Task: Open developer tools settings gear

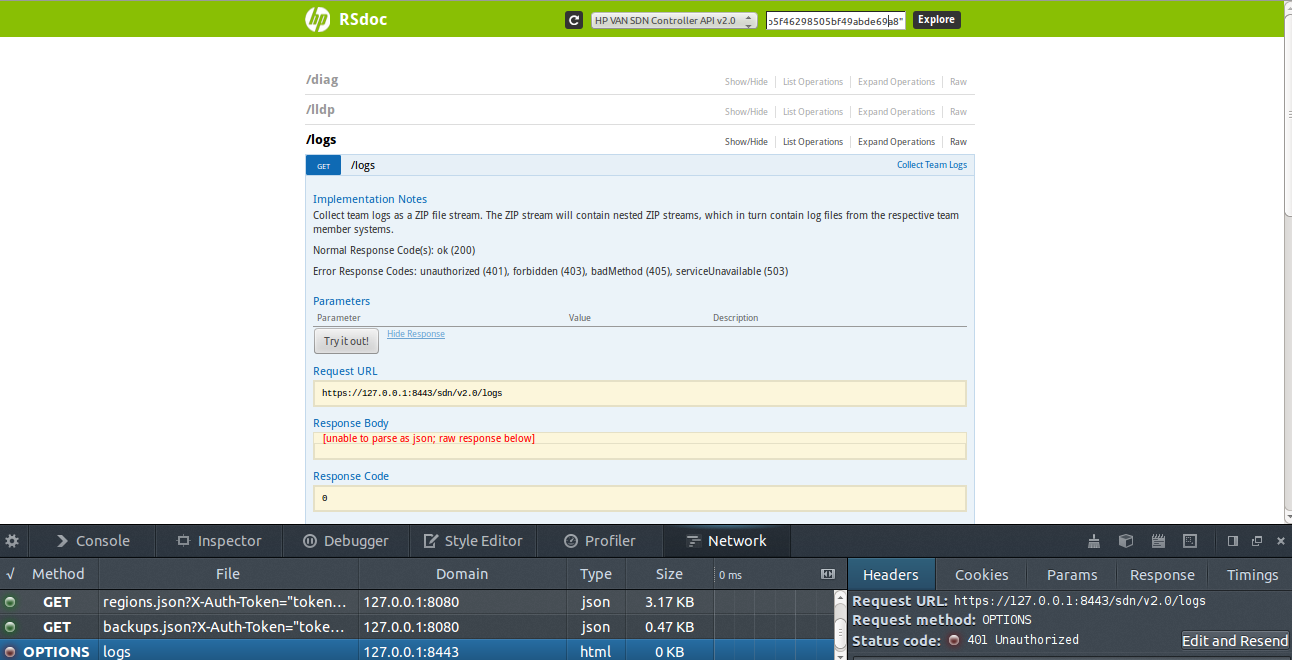Action: tap(12, 541)
